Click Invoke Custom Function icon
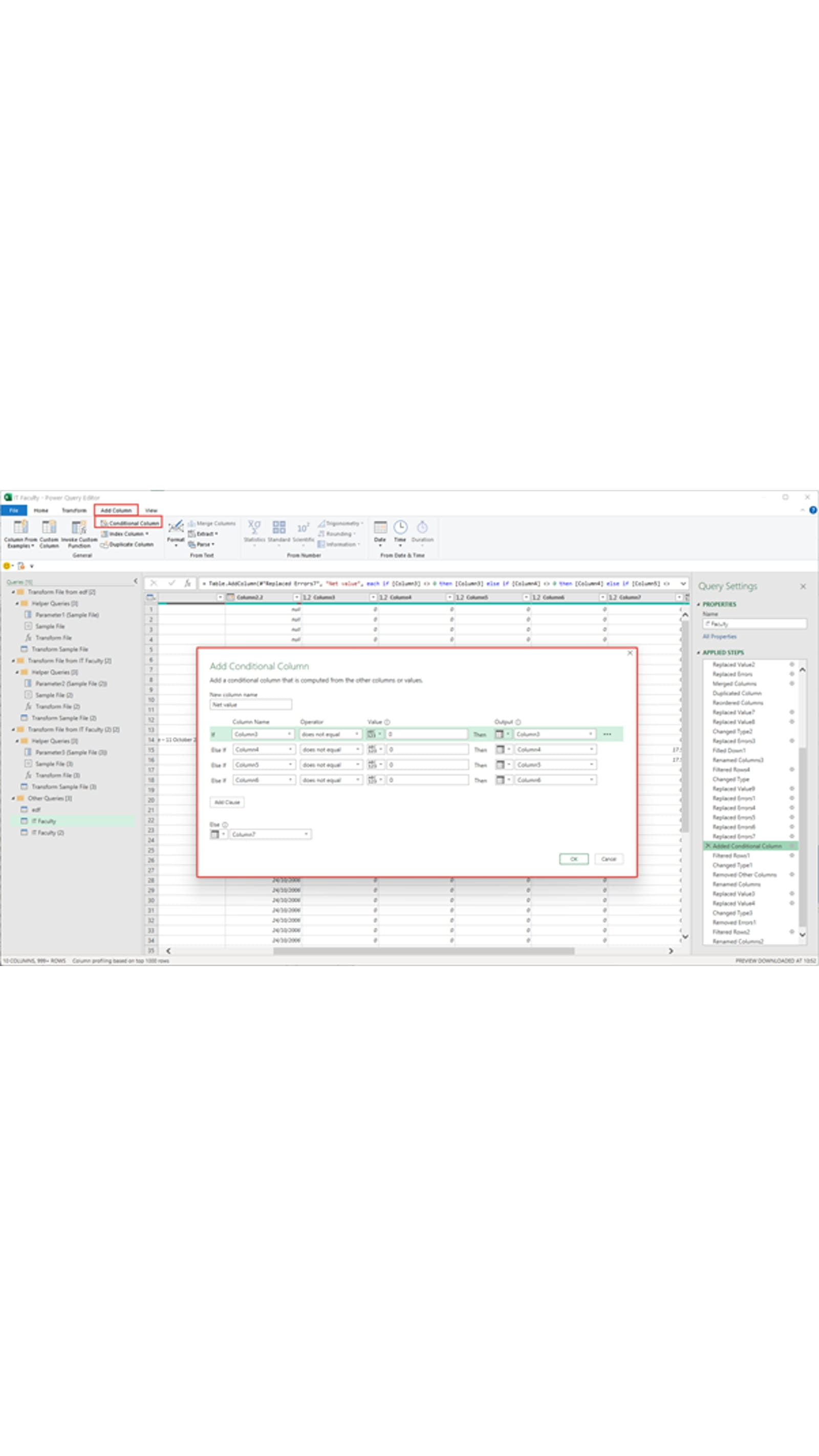Image resolution: width=819 pixels, height=1456 pixels. (78, 527)
